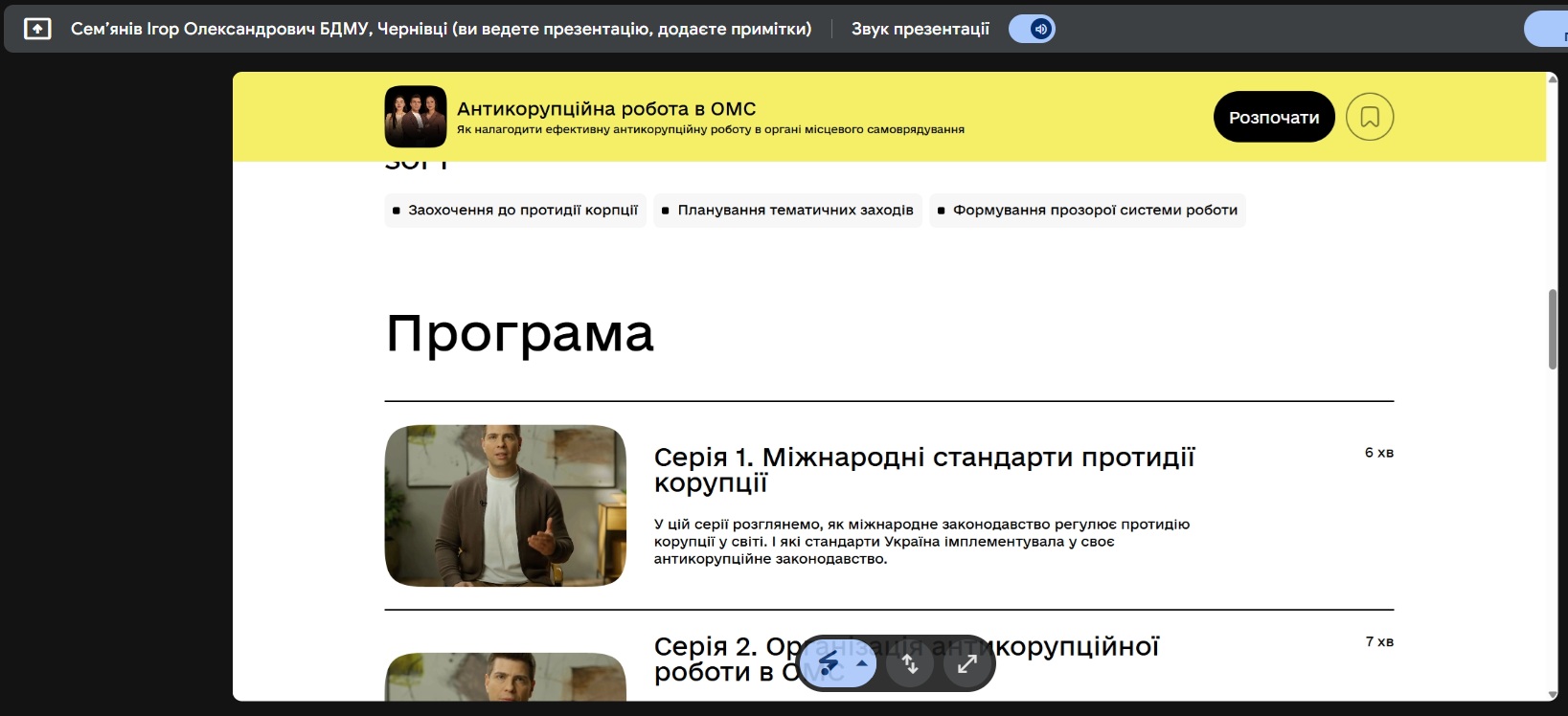Open Серія 1 Міжнародні стандарти протидії корупції
The width and height of the screenshot is (1568, 716).
point(923,470)
